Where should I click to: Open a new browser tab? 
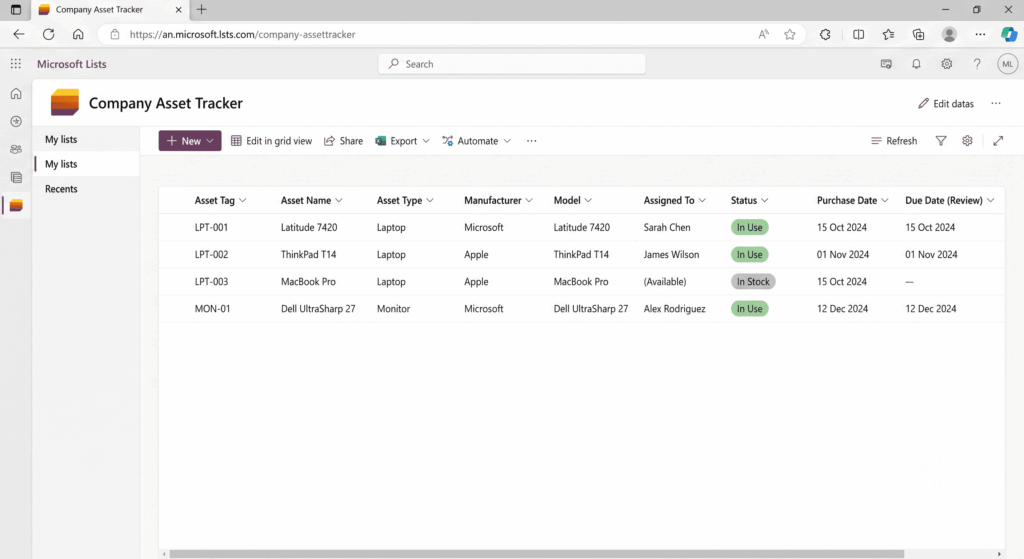pyautogui.click(x=201, y=10)
